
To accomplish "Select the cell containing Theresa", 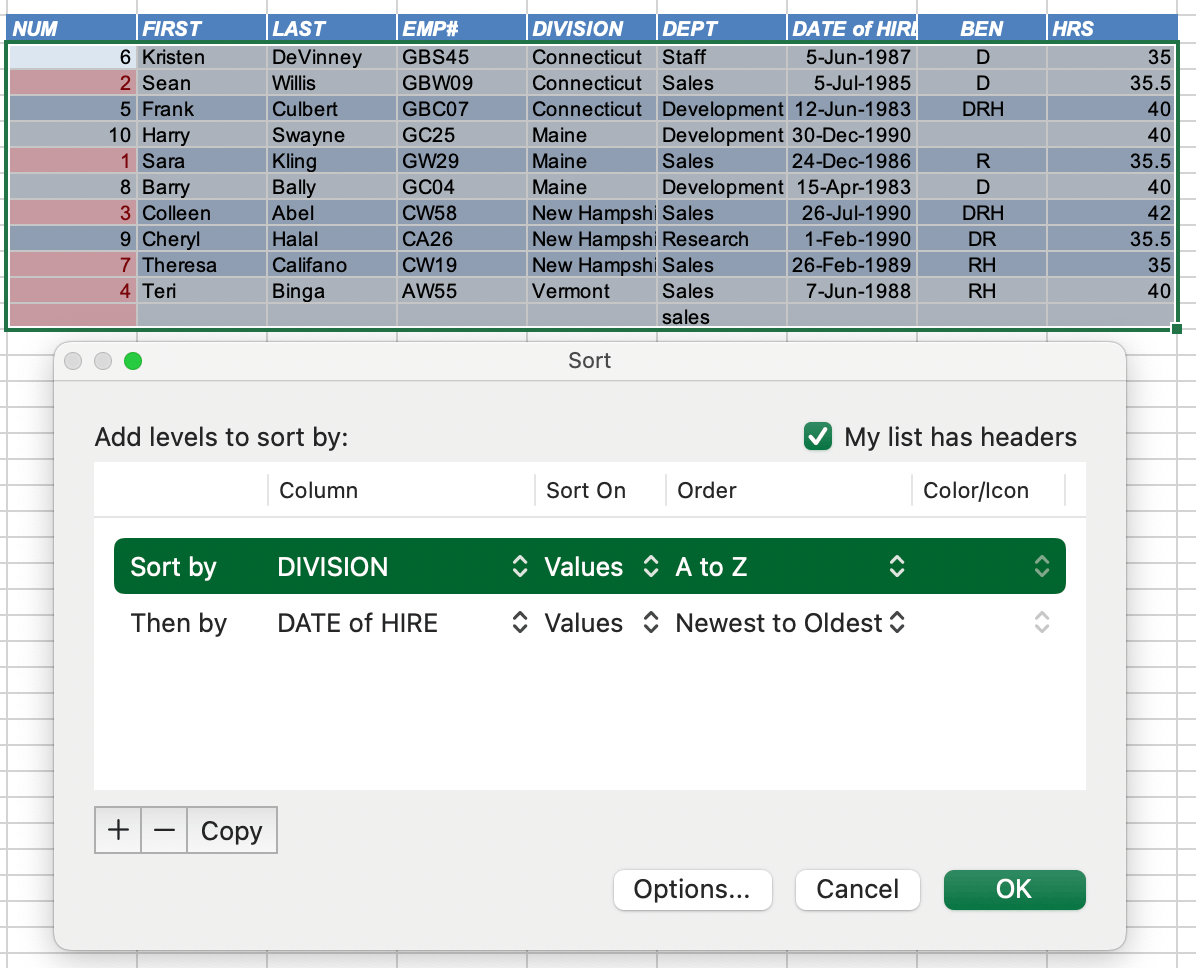I will pyautogui.click(x=202, y=265).
